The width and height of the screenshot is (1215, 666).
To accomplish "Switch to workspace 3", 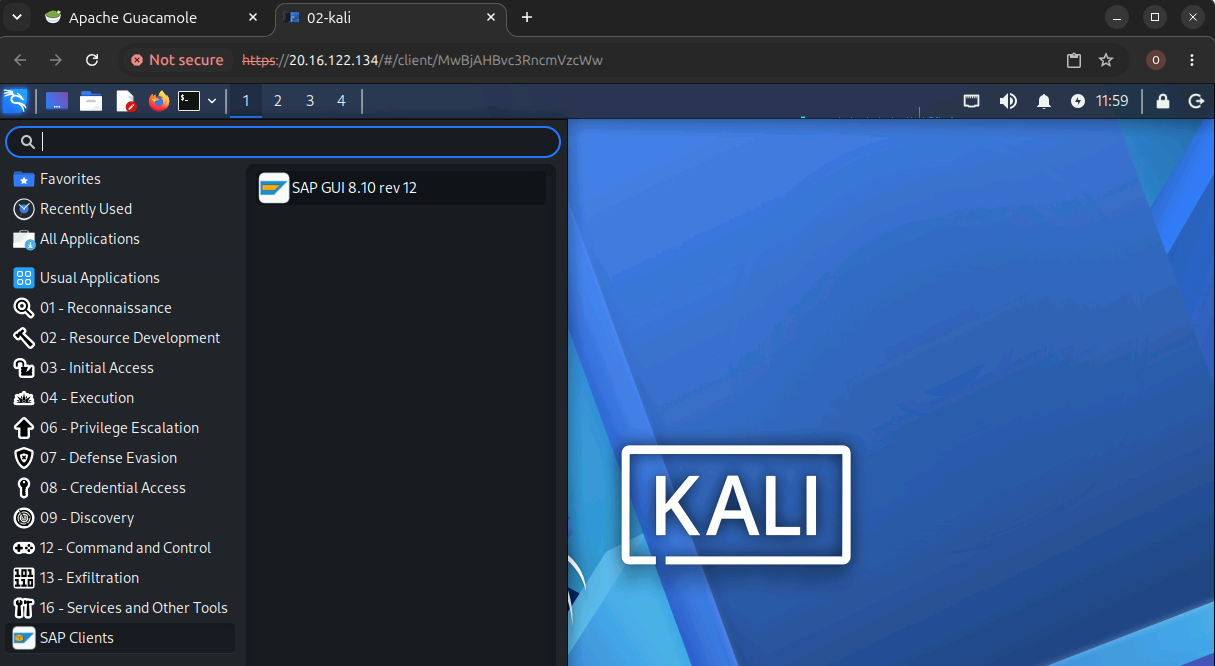I will (310, 101).
